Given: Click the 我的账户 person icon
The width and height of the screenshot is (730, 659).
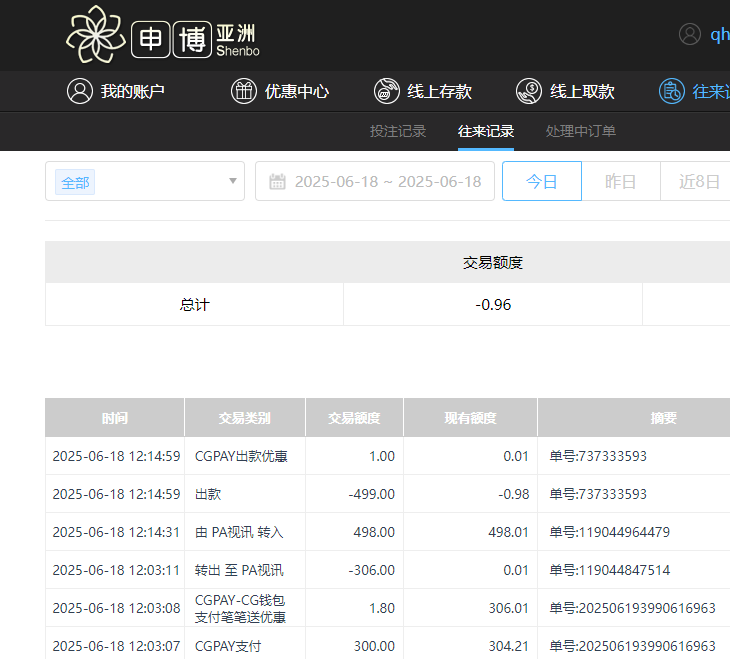Looking at the screenshot, I should pyautogui.click(x=79, y=91).
